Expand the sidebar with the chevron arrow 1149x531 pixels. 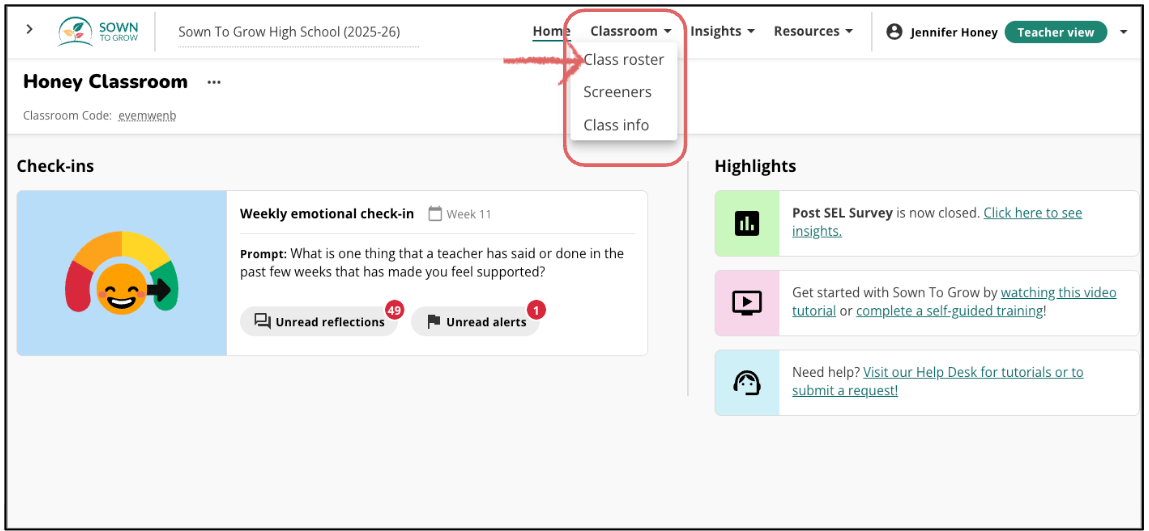coord(29,30)
